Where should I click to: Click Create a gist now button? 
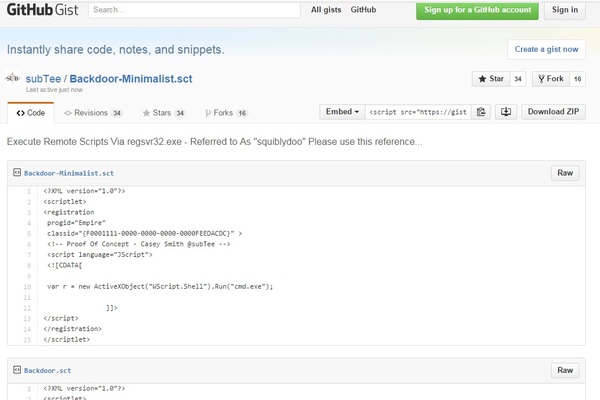click(x=546, y=49)
